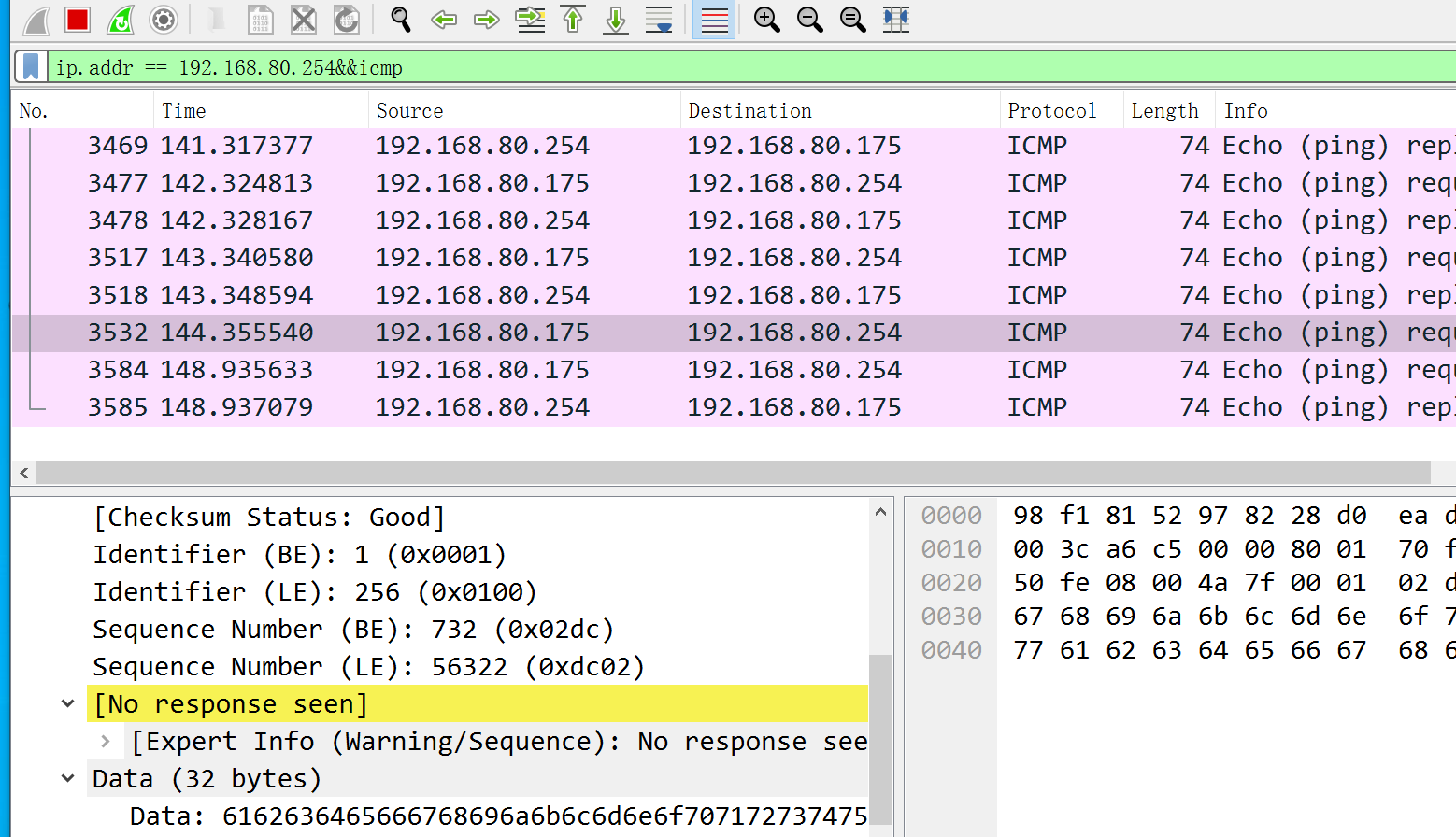Toggle packet list colorization
Viewport: 1456px width, 837px height.
tap(714, 20)
